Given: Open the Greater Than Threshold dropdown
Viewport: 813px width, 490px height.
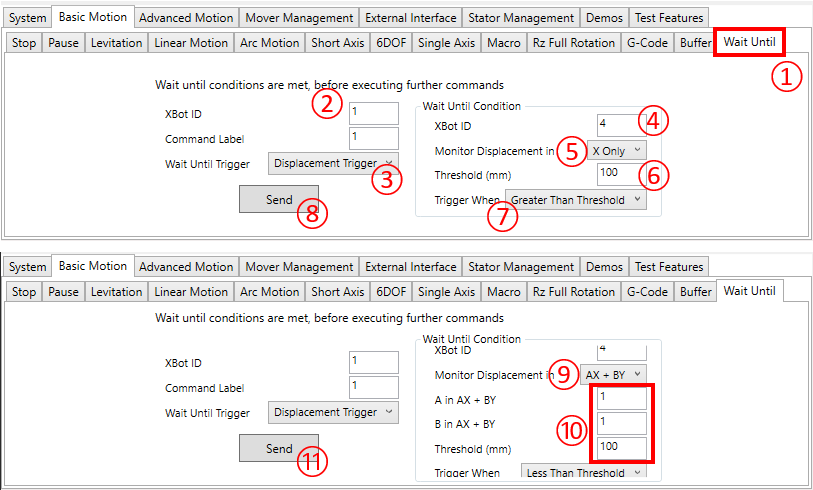Looking at the screenshot, I should point(575,200).
